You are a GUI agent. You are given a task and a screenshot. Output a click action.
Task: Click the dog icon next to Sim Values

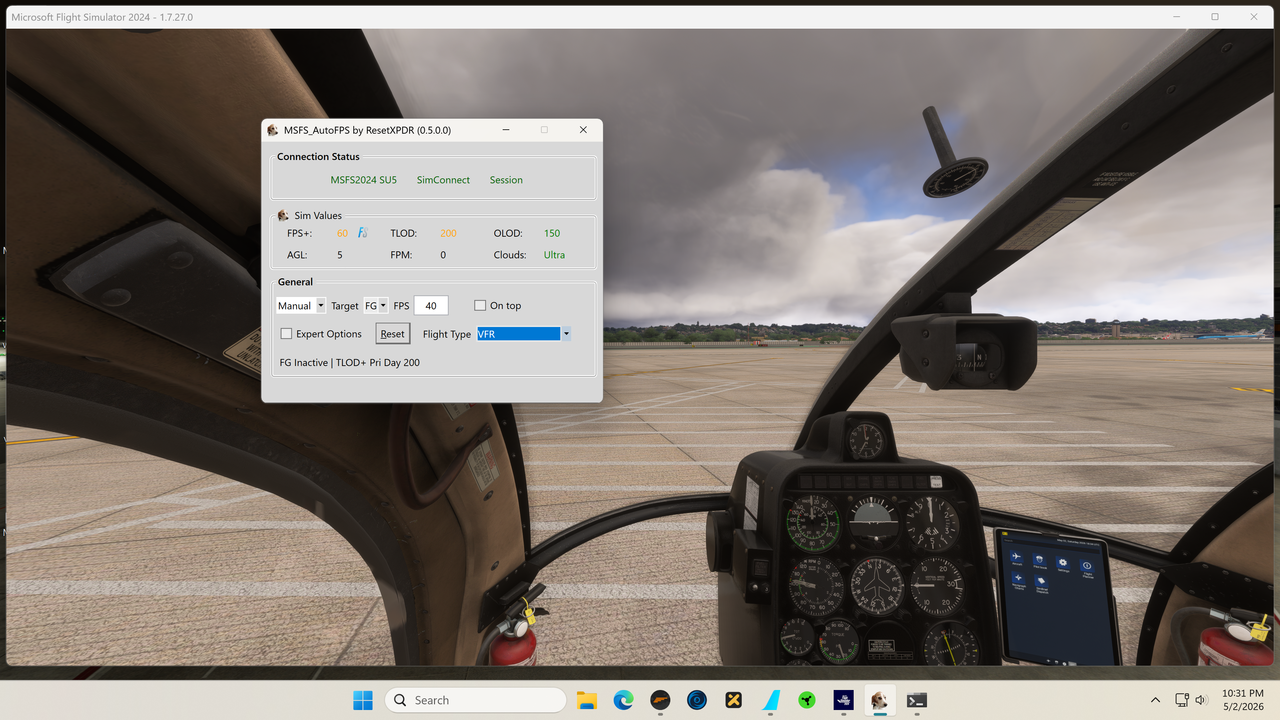pyautogui.click(x=283, y=215)
